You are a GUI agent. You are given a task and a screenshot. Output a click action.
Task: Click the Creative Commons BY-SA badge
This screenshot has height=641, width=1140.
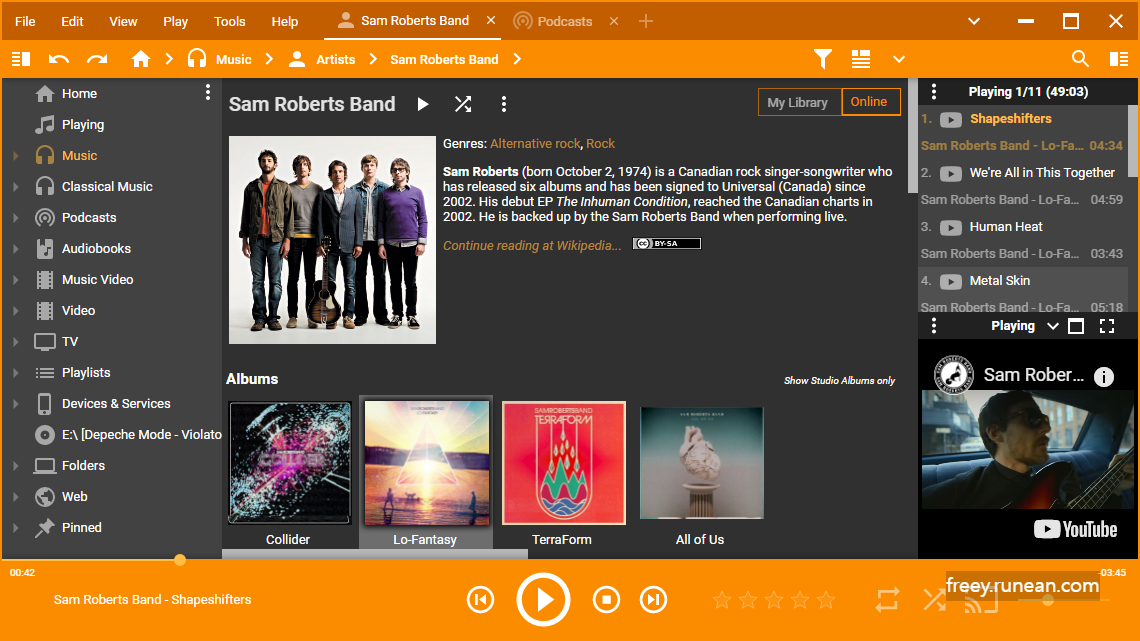[667, 243]
